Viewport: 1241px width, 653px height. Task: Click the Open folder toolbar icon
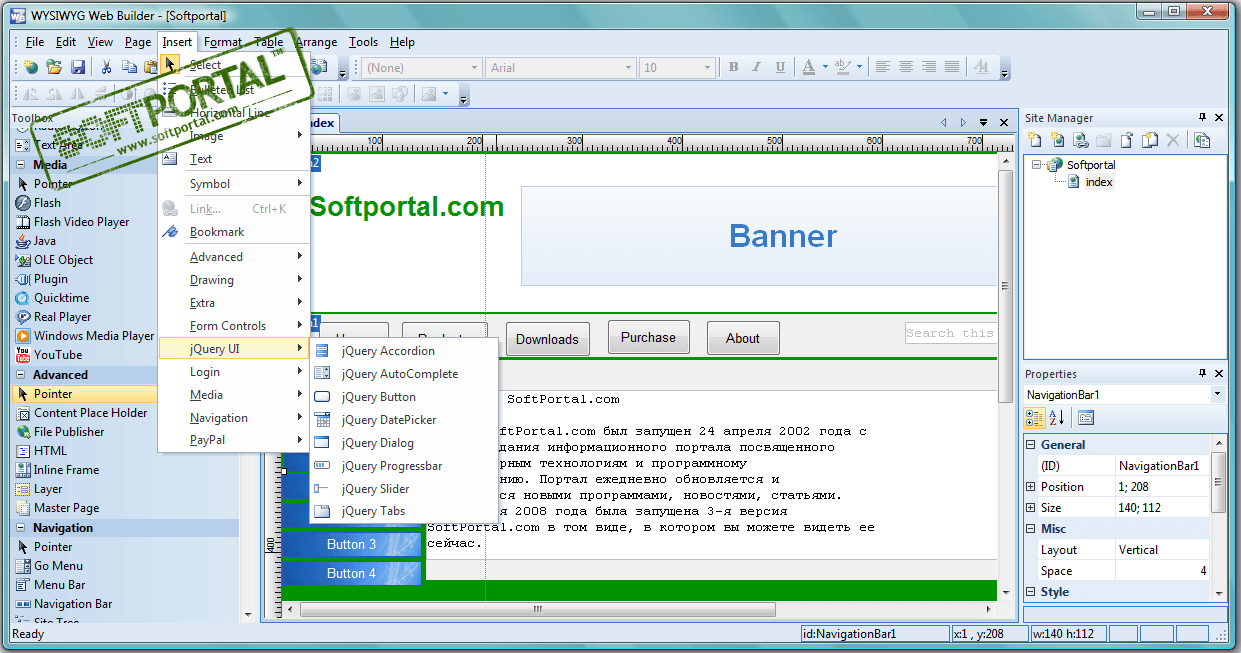click(54, 67)
